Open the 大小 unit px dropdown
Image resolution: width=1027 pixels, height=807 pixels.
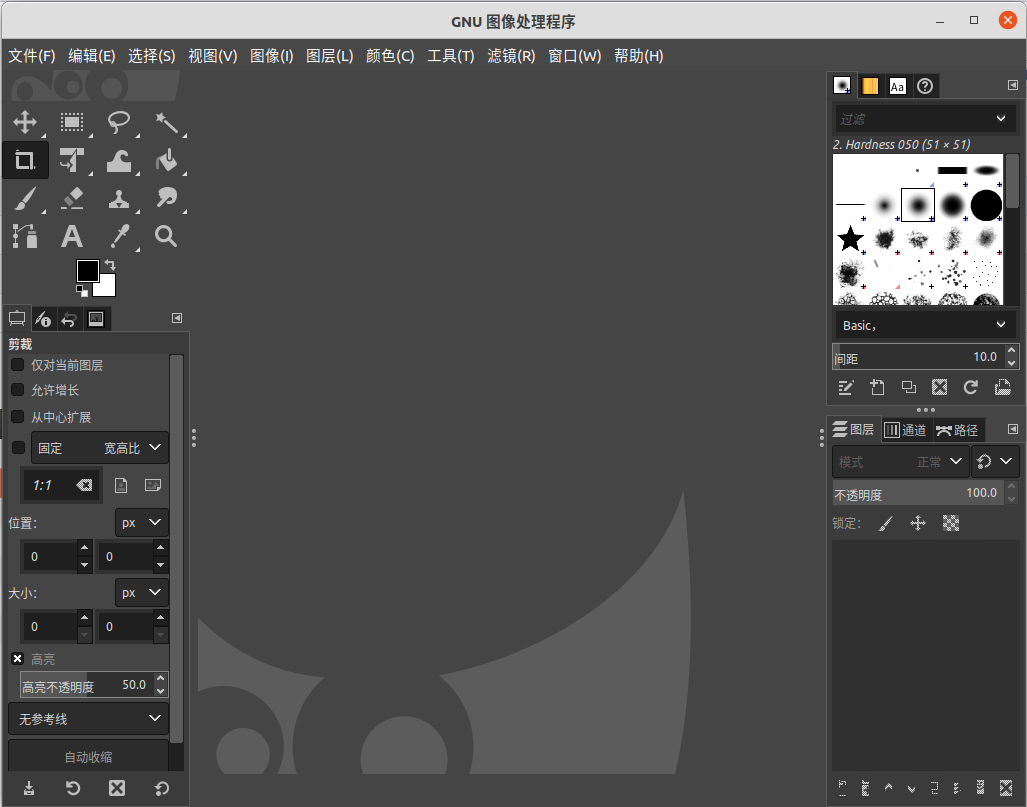point(141,592)
